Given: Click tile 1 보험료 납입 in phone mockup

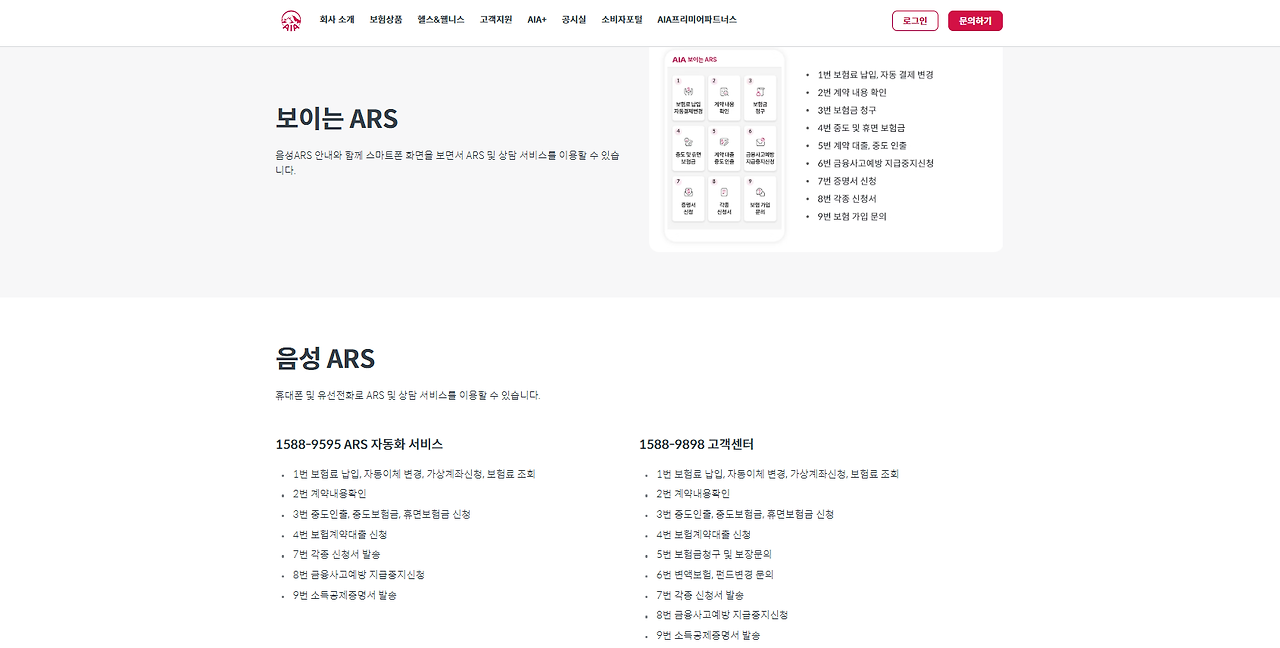Looking at the screenshot, I should click(688, 99).
